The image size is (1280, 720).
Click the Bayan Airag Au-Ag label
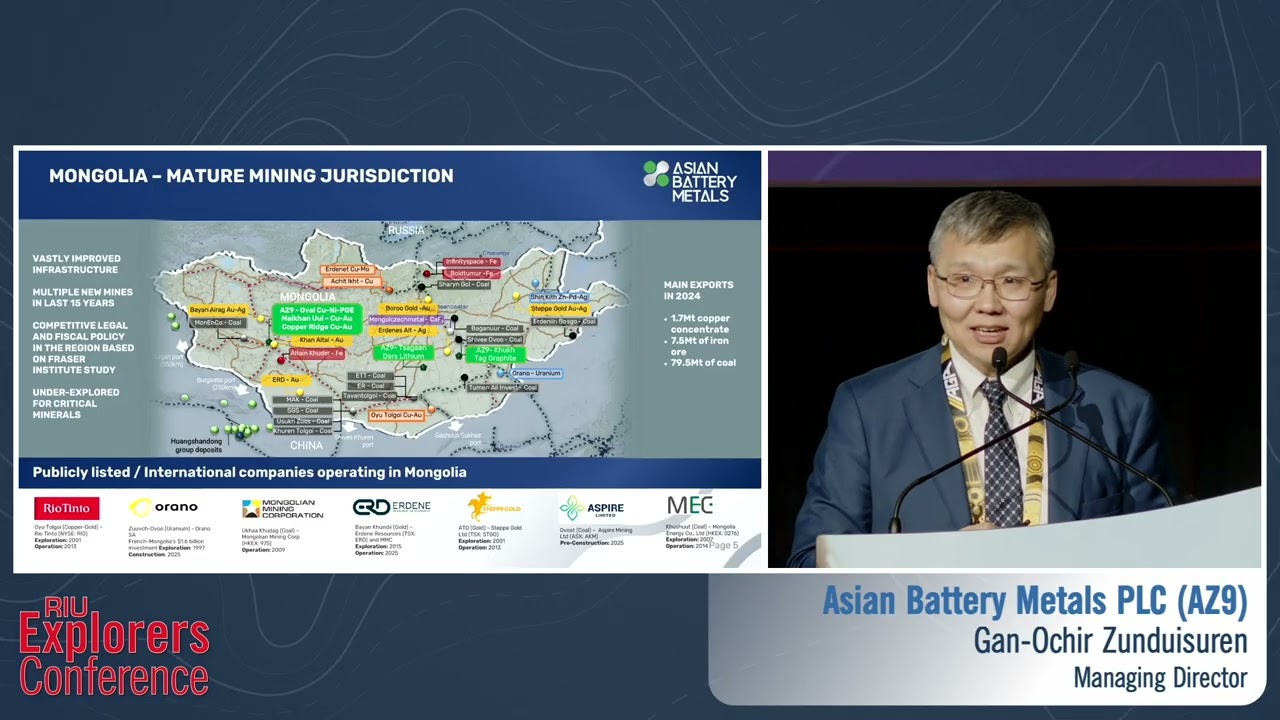pos(217,310)
